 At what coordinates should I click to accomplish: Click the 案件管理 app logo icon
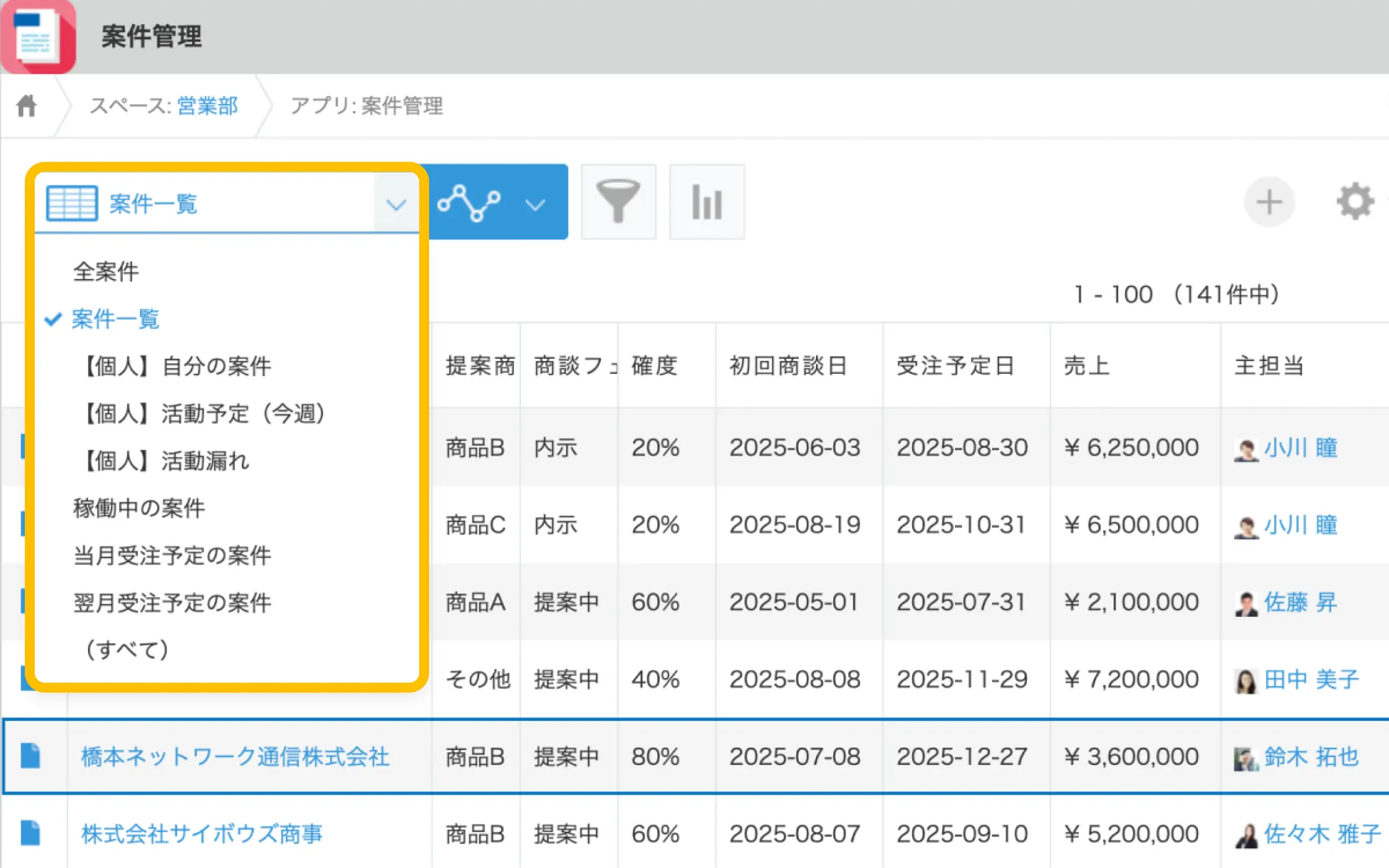click(38, 36)
